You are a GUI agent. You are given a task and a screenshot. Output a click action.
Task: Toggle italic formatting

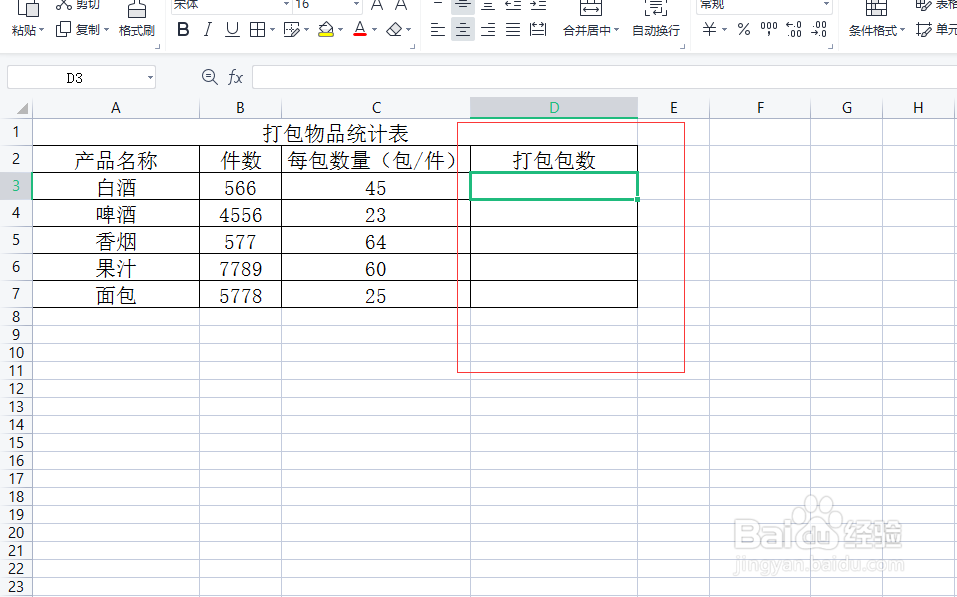click(209, 30)
